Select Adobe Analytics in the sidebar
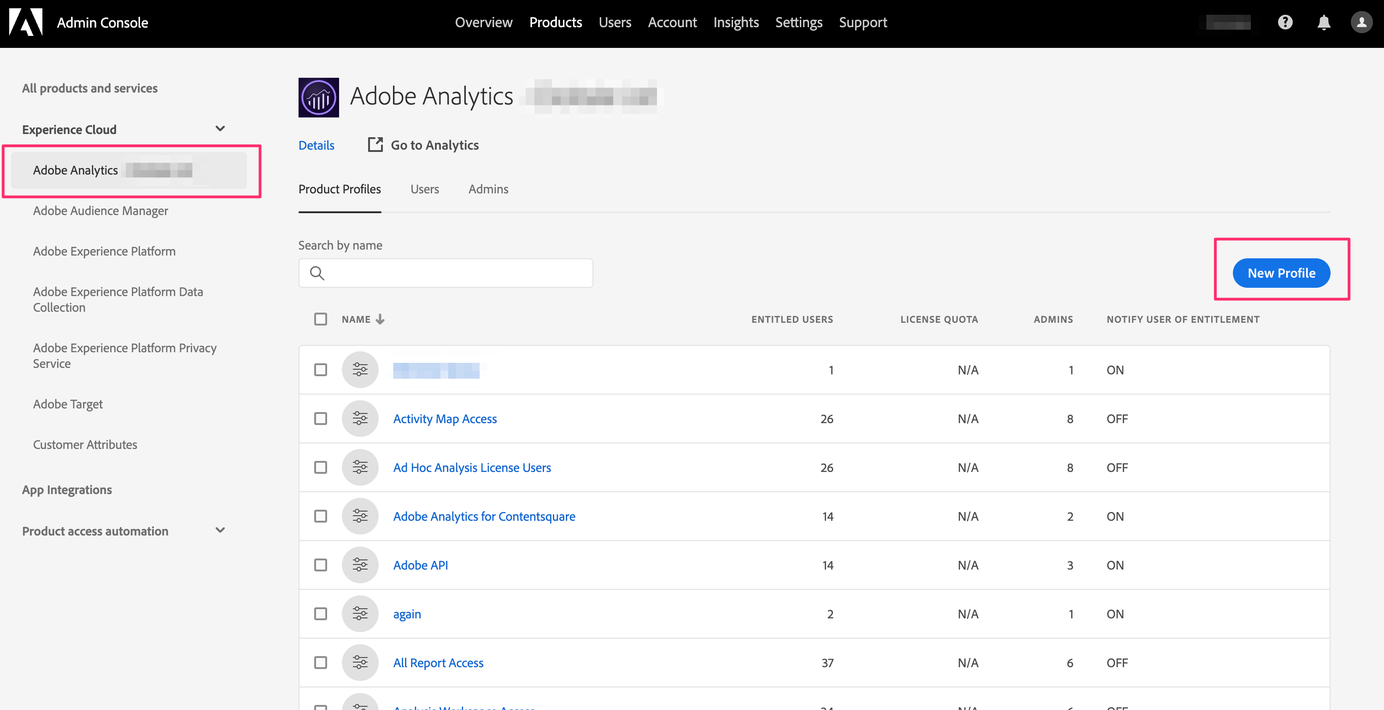This screenshot has height=710, width=1384. (x=129, y=170)
